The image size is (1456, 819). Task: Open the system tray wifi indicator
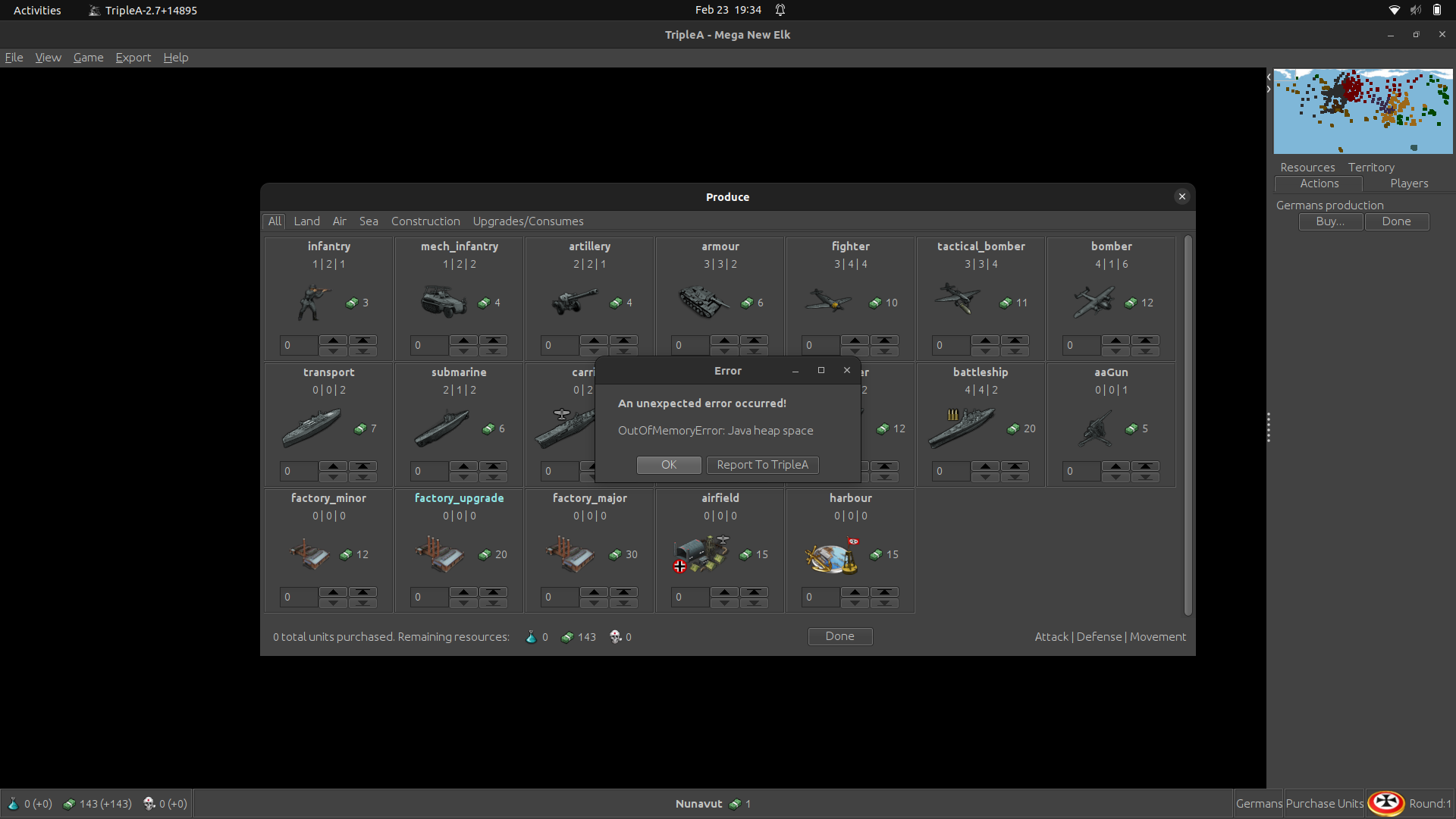1394,10
